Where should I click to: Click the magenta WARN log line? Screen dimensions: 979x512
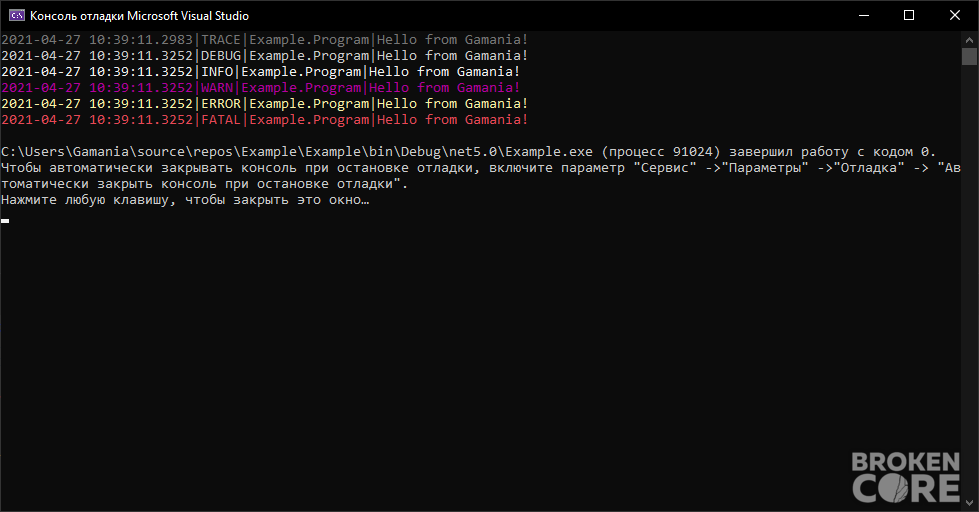(x=261, y=88)
